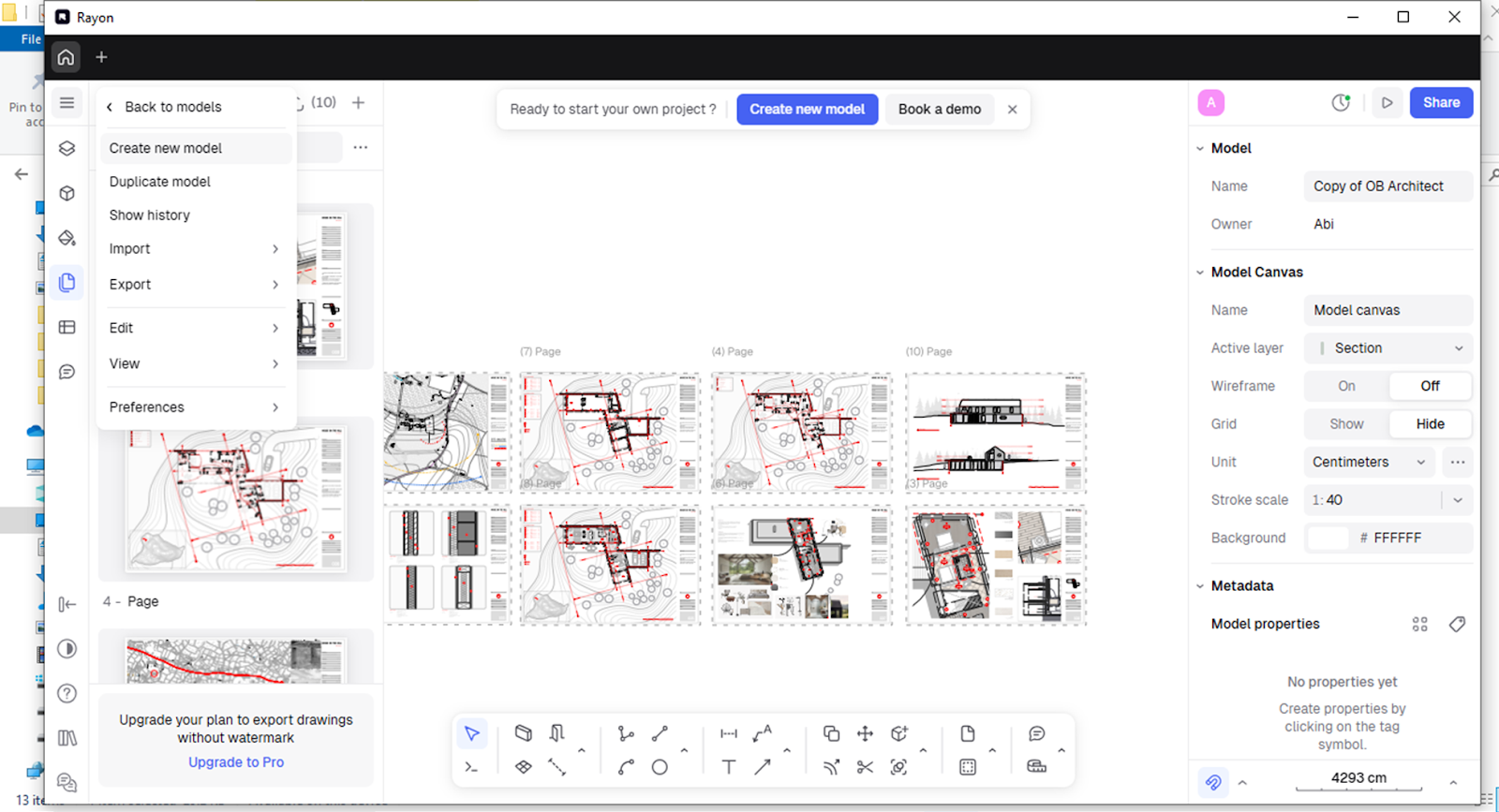Open the Active layer Section dropdown
1499x812 pixels.
(x=1388, y=348)
